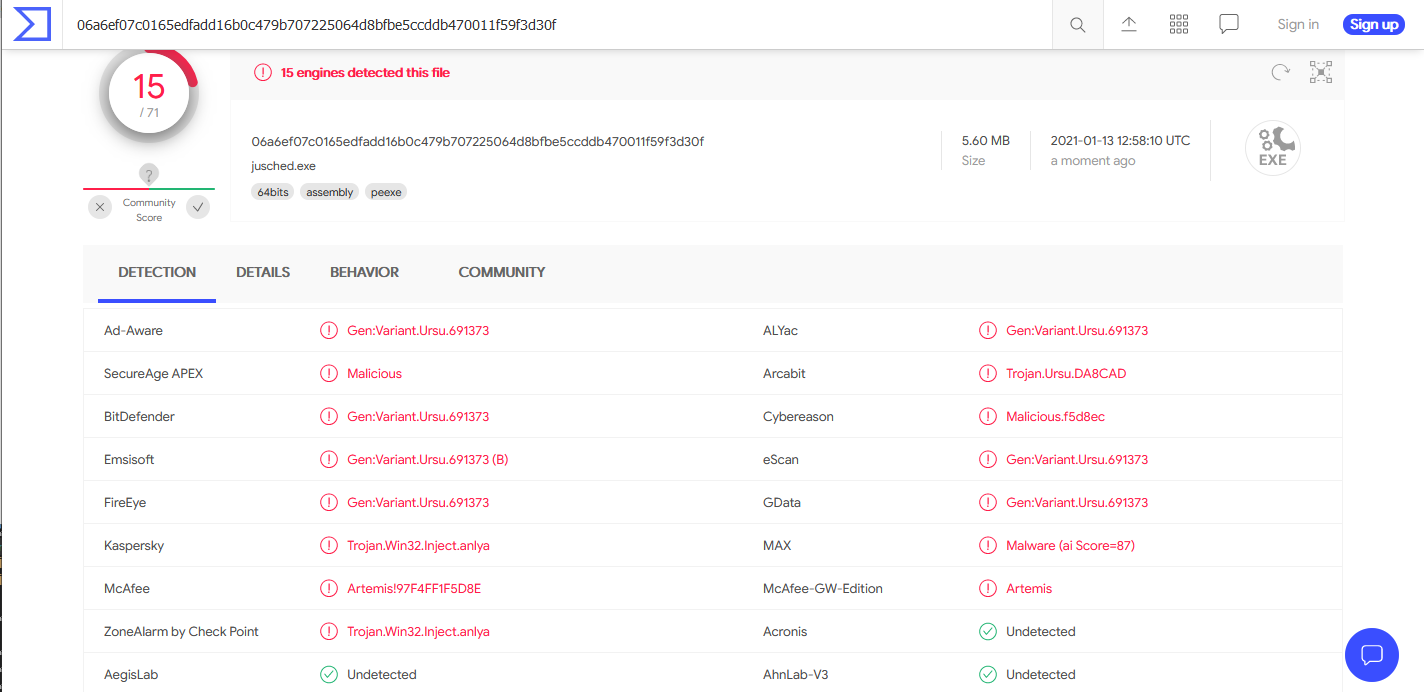The image size is (1424, 692).
Task: Open the comments speech bubble icon
Action: [x=1229, y=24]
